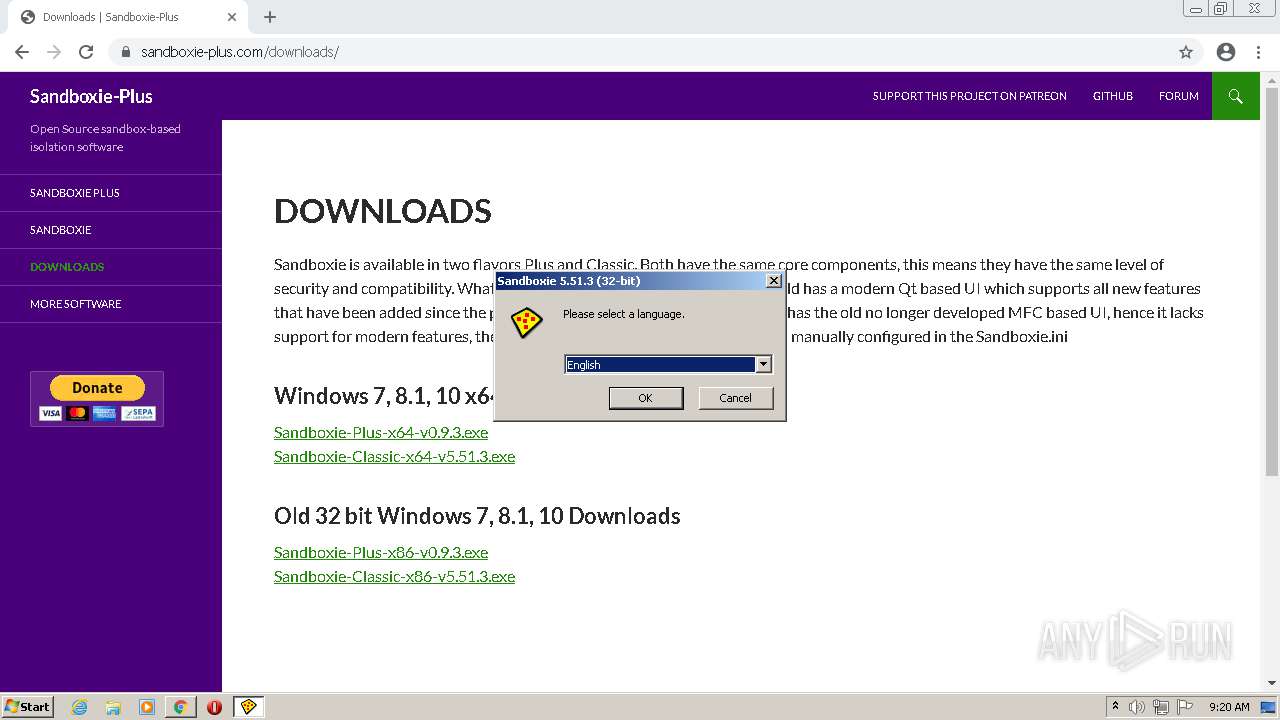Click the padlock site info icon
The height and width of the screenshot is (720, 1280).
125,52
